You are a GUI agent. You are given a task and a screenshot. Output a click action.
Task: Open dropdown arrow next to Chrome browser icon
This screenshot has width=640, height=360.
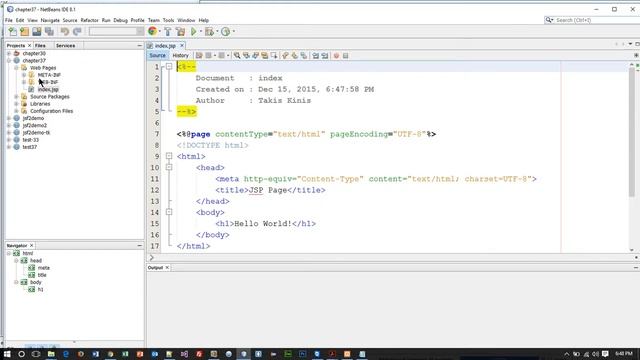click(160, 31)
